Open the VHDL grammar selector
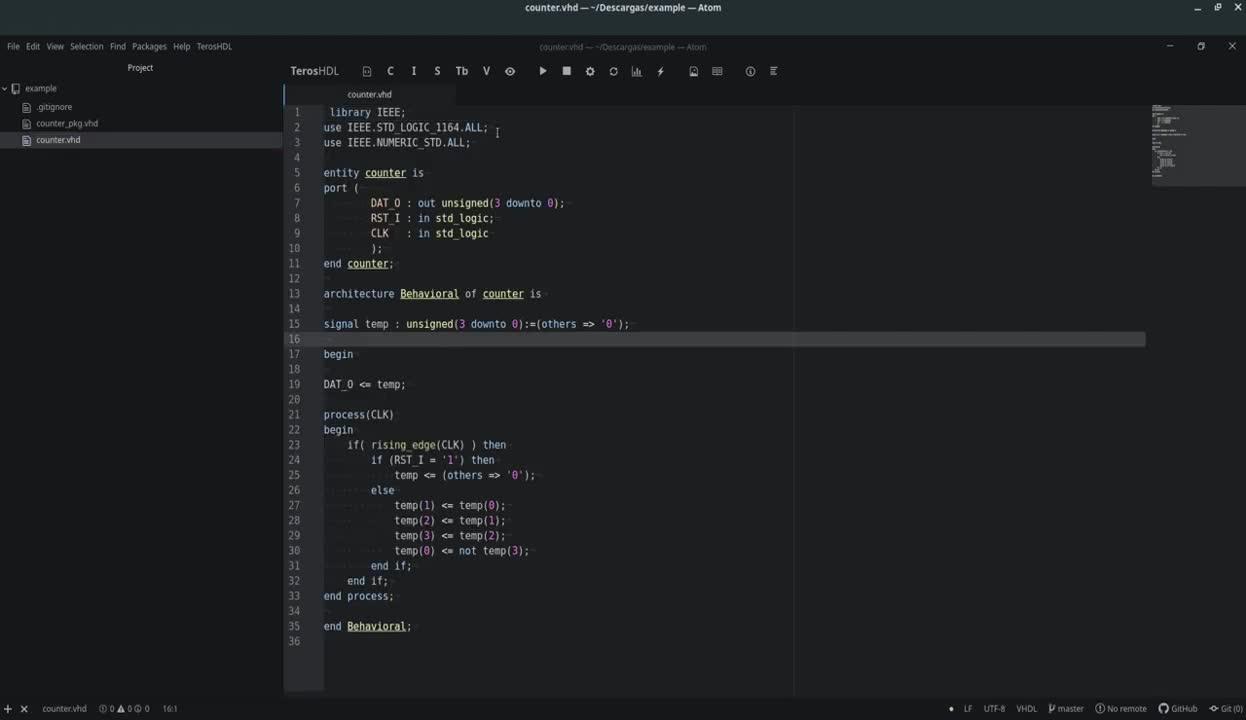 pos(1027,708)
